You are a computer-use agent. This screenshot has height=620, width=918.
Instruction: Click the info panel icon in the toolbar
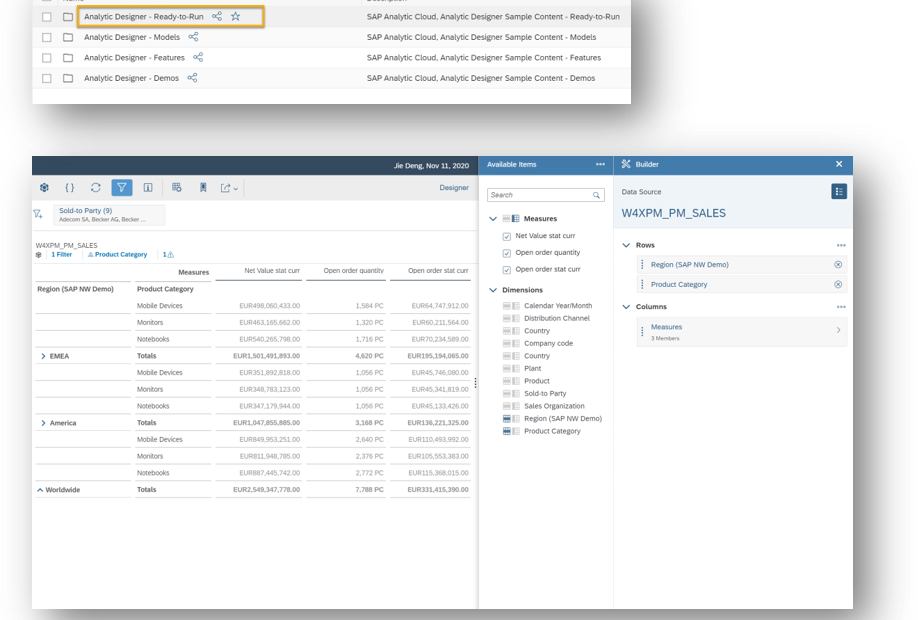tap(148, 187)
